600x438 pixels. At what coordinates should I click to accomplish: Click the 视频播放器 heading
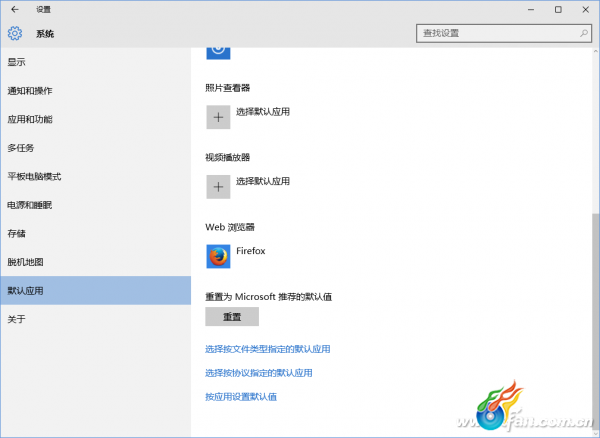point(227,157)
